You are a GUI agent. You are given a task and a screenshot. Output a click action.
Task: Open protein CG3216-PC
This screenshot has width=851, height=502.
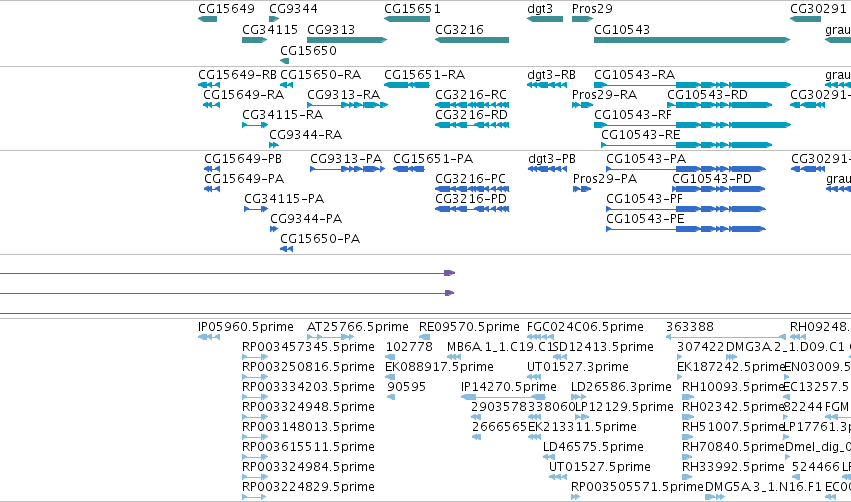click(472, 189)
